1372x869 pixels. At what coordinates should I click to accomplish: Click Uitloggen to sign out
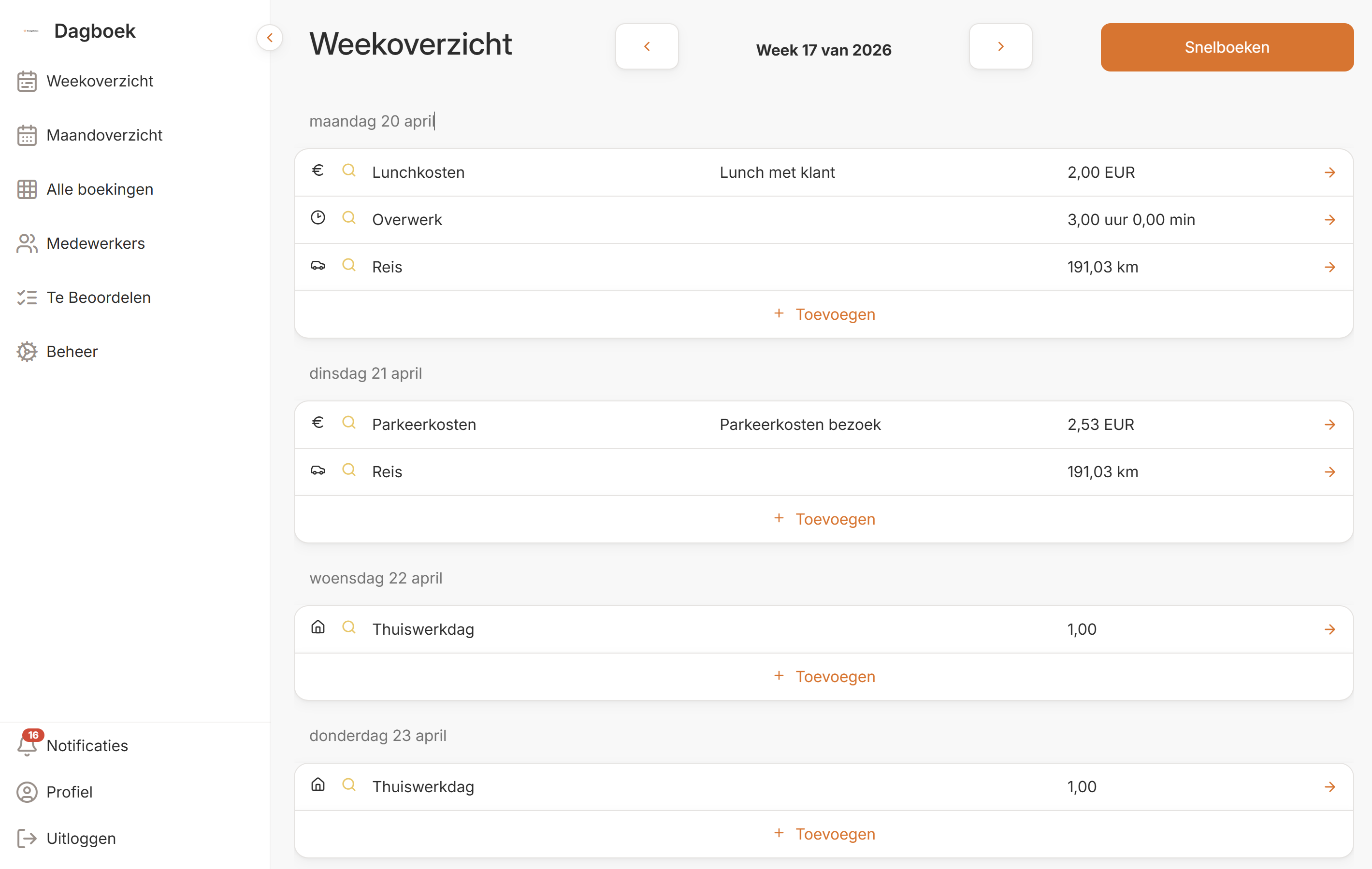point(81,839)
